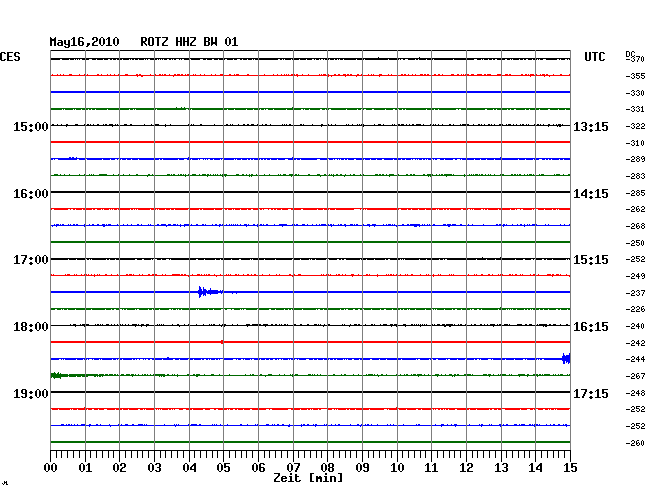The image size is (650, 494).
Task: Click the DC offset value -244
Action: (x=635, y=359)
